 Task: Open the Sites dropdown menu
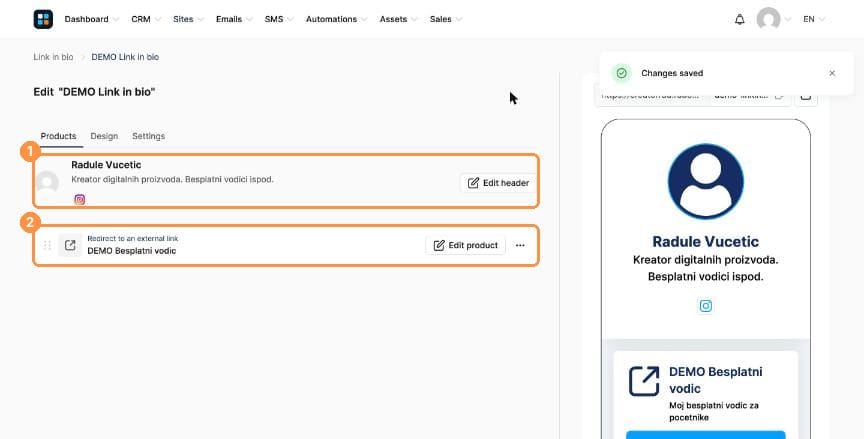188,19
